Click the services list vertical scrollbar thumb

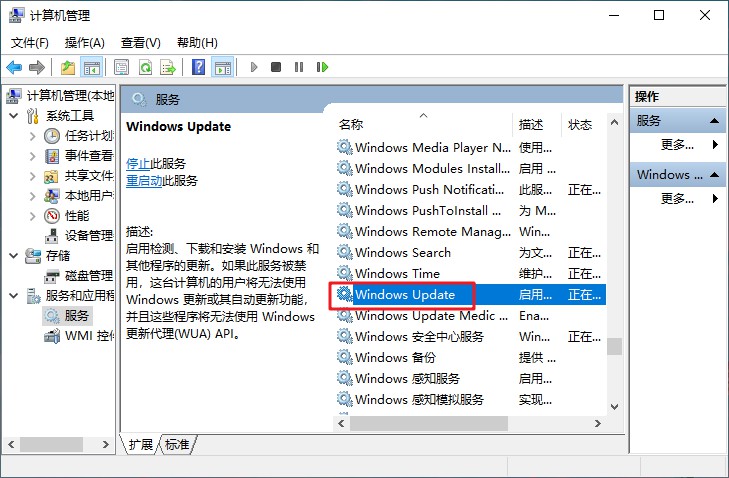click(615, 346)
